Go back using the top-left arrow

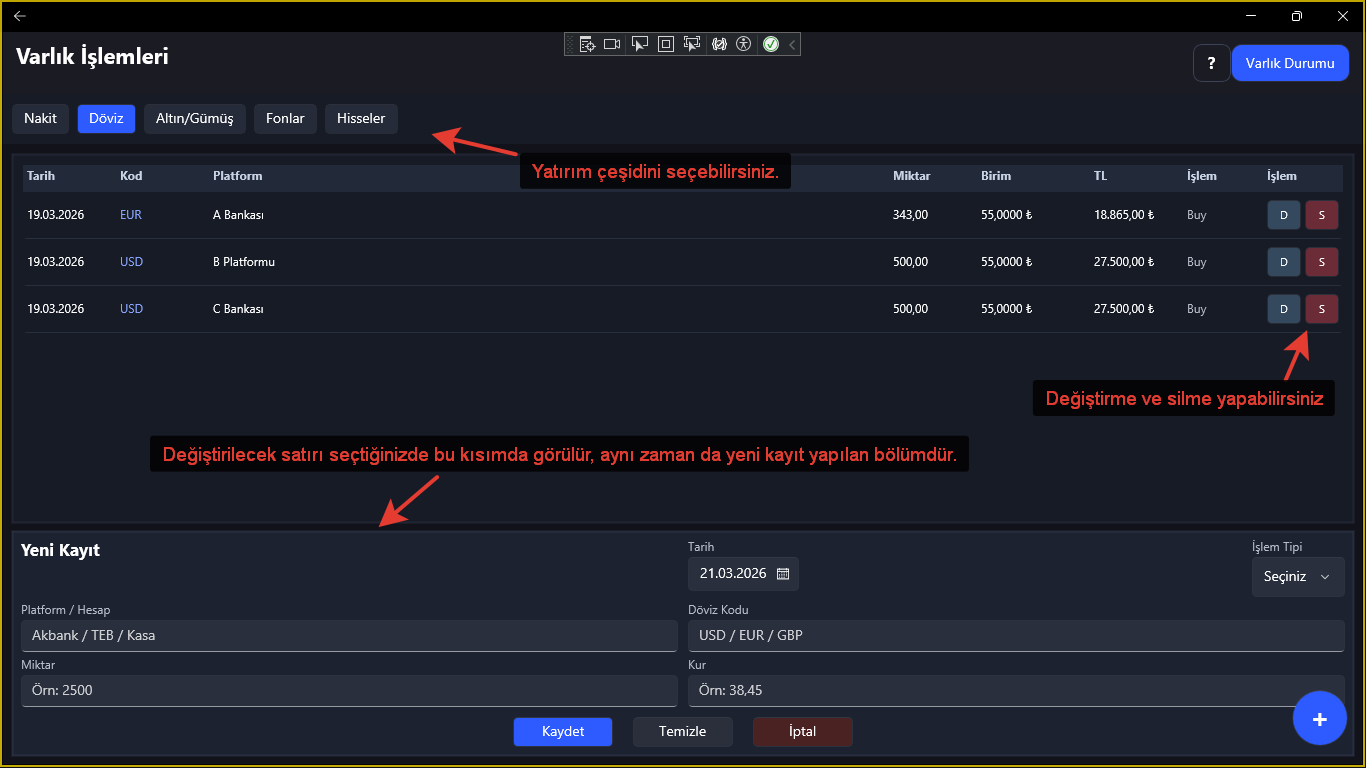click(20, 16)
